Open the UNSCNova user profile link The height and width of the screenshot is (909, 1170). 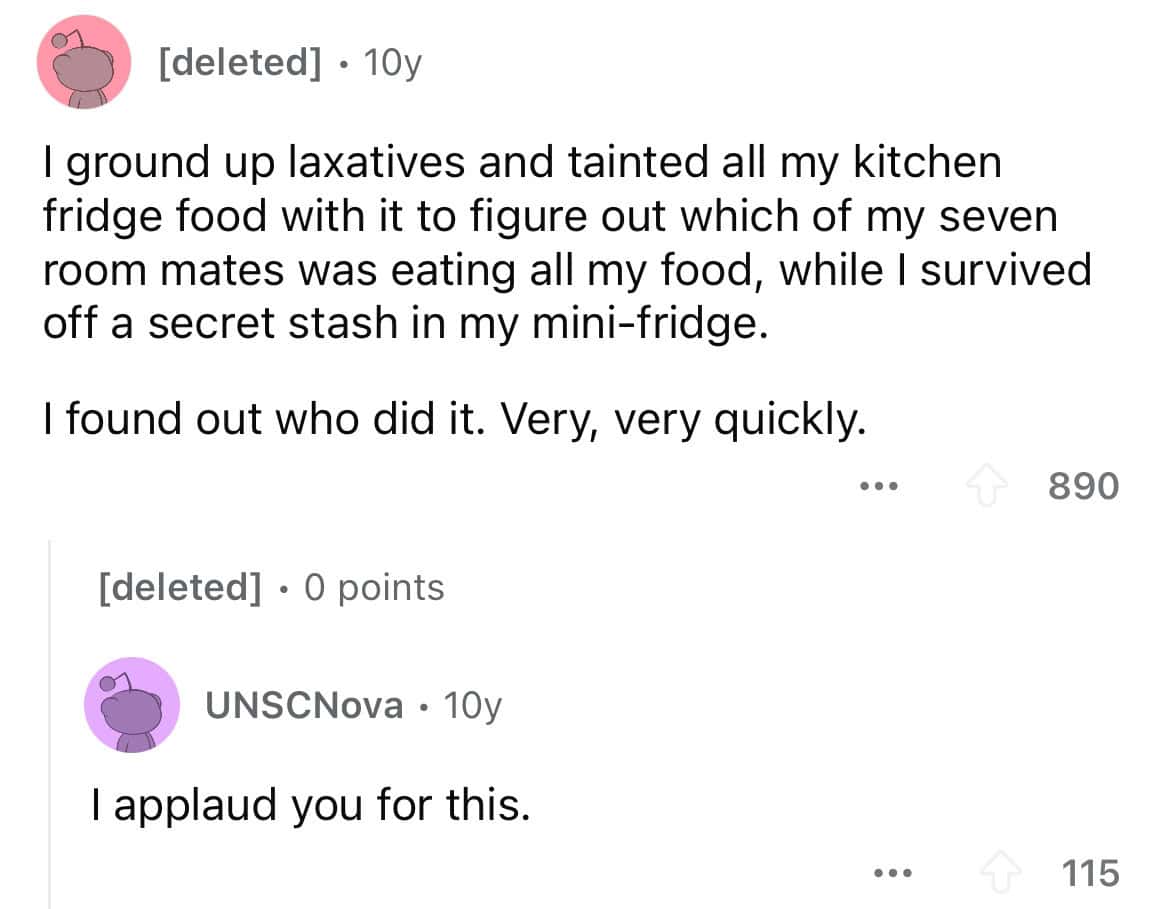point(304,706)
